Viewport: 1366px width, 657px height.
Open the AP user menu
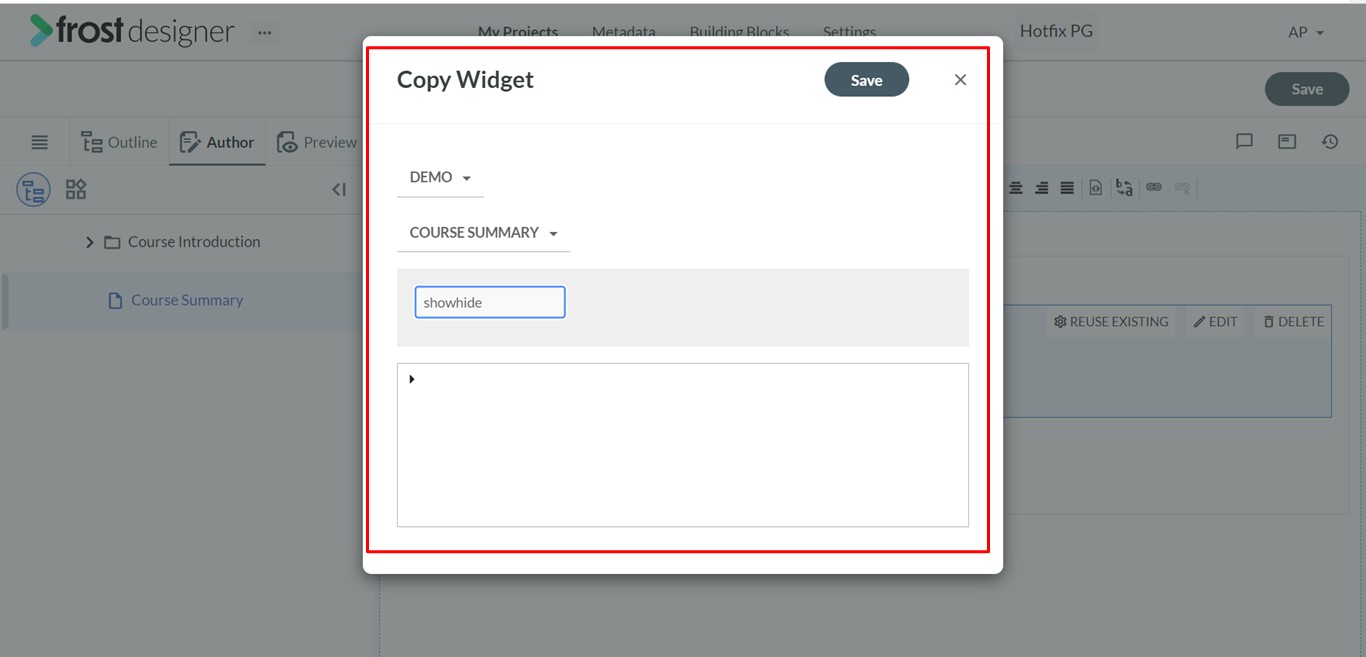click(x=1305, y=32)
